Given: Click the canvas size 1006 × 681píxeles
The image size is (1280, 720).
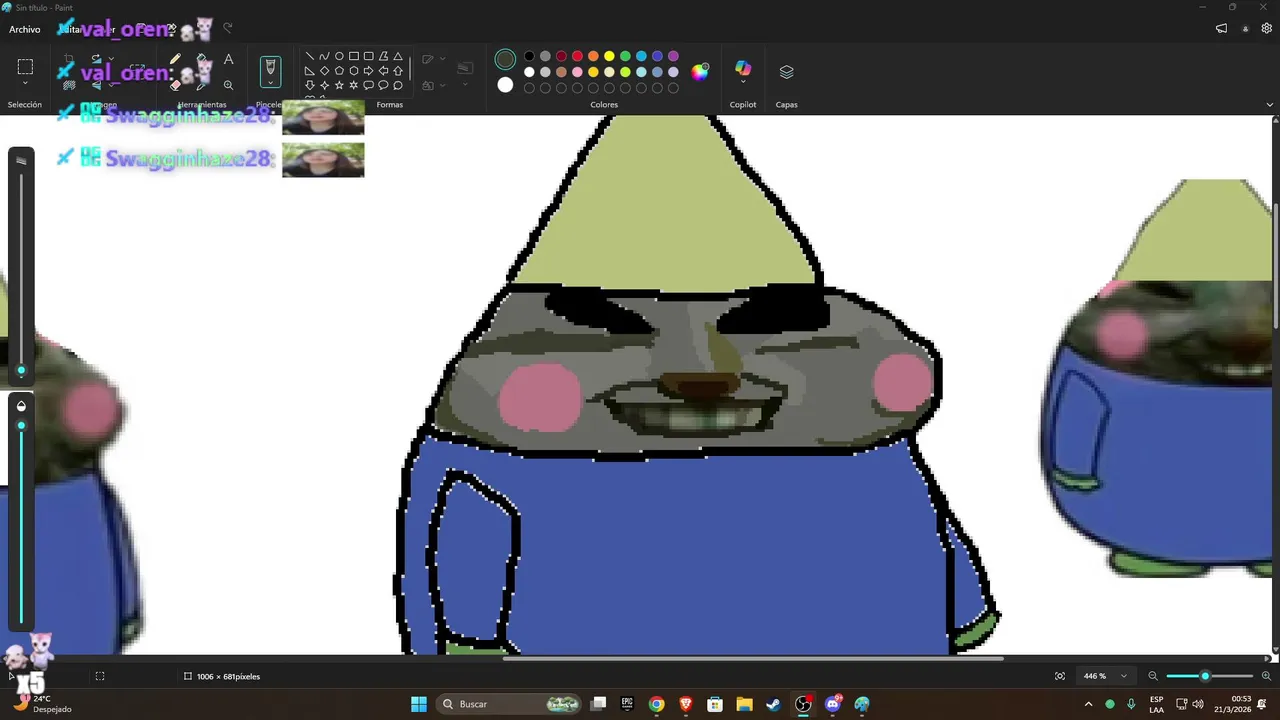Looking at the screenshot, I should pos(222,676).
